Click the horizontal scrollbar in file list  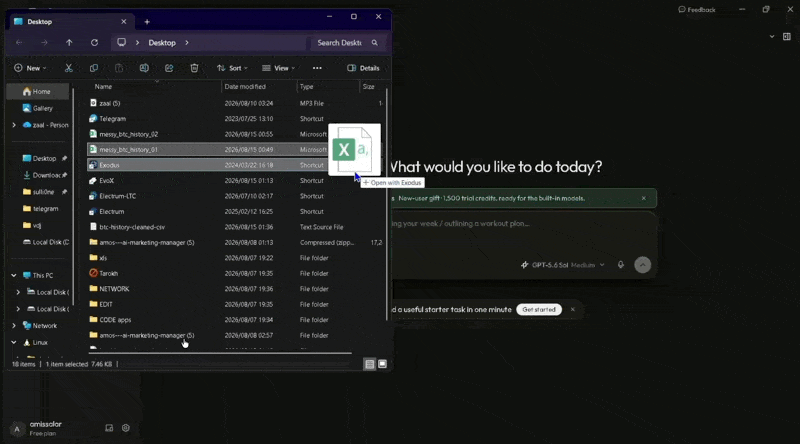click(220, 353)
